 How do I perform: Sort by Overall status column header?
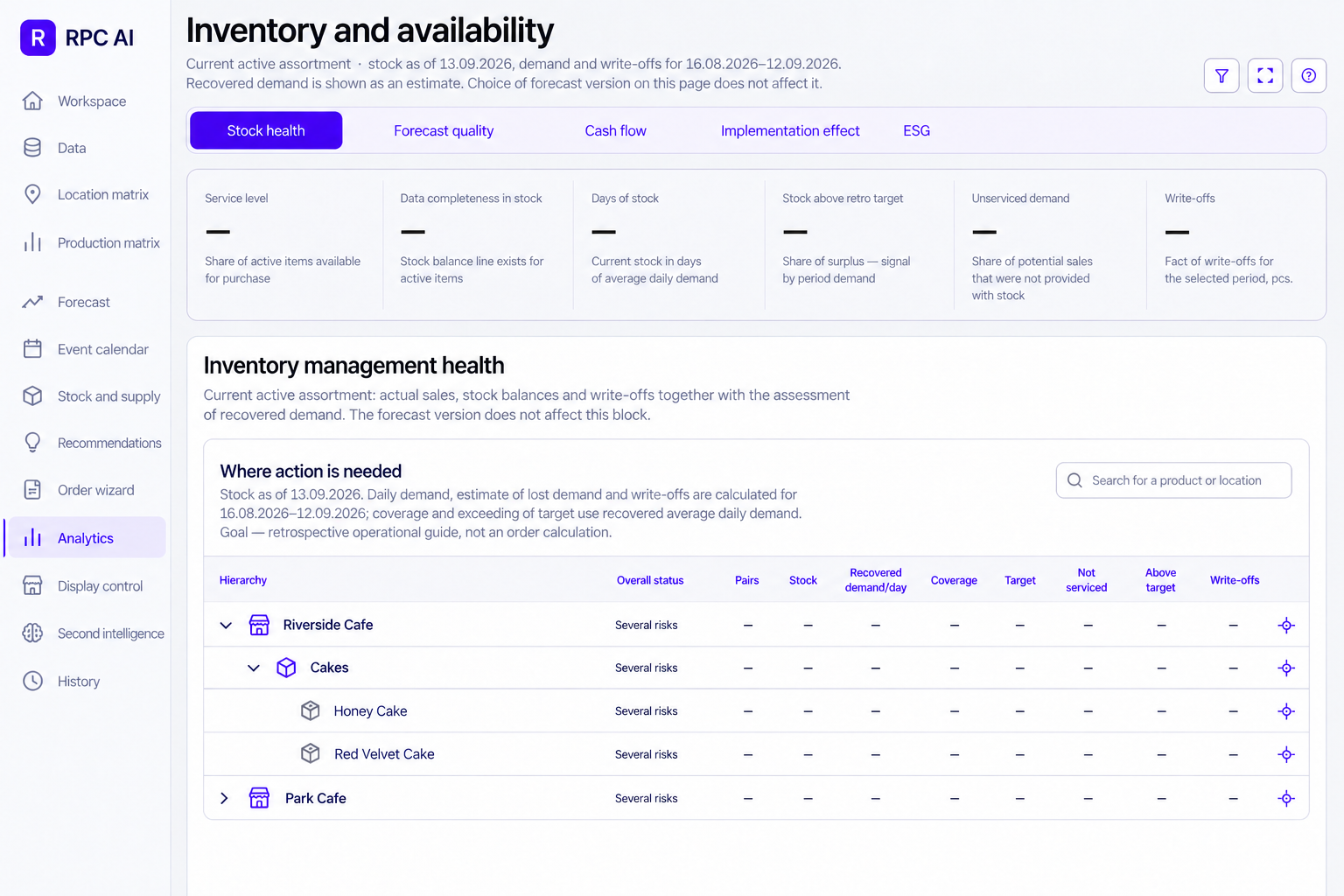click(650, 580)
